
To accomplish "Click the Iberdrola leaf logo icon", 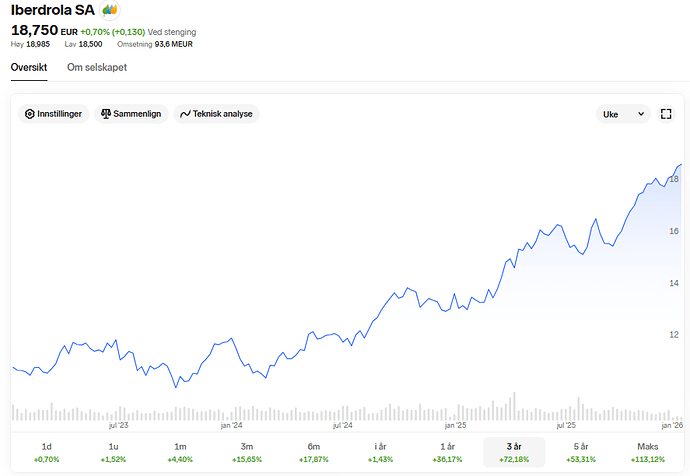I will [110, 10].
